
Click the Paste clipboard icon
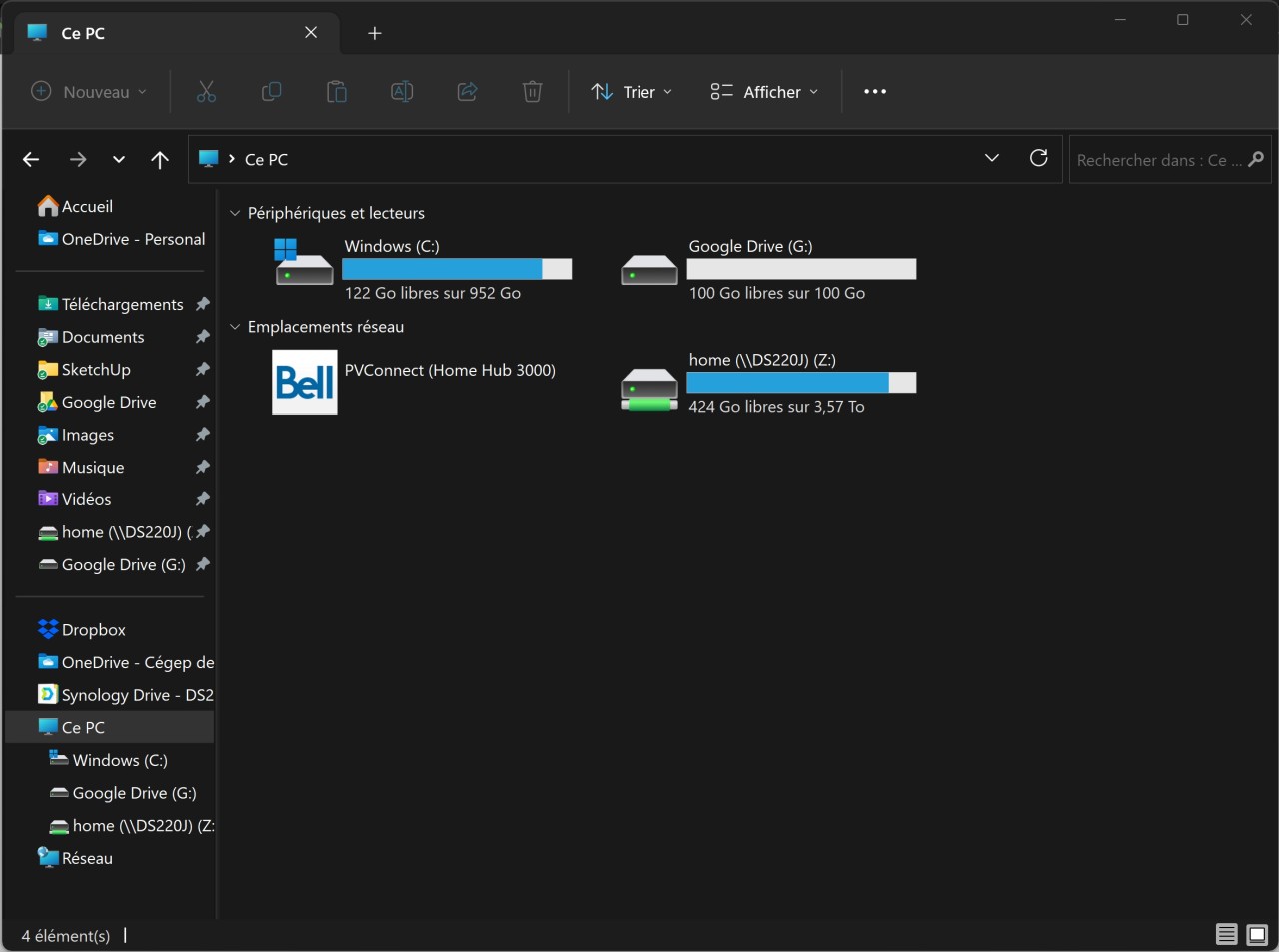pos(337,92)
